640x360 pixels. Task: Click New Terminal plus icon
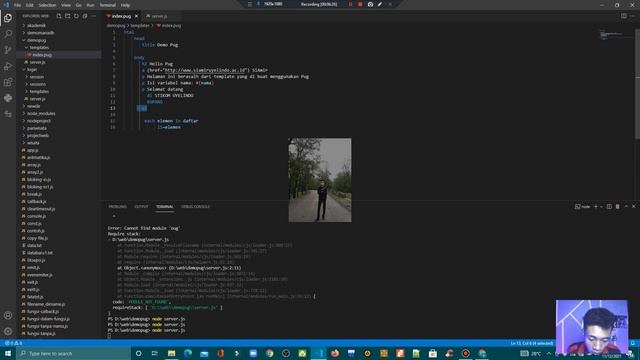pos(596,207)
